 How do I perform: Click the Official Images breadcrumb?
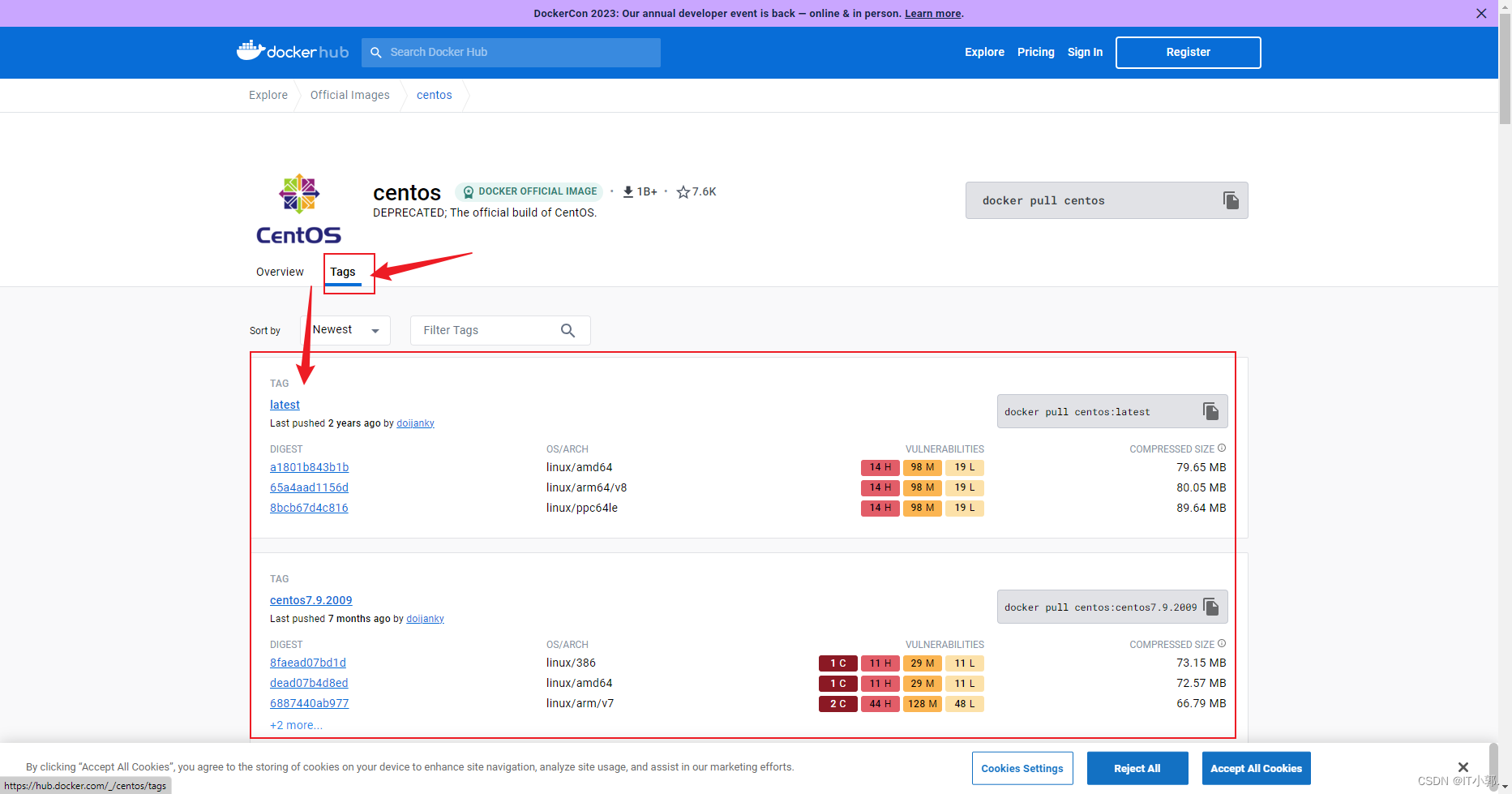coord(350,95)
